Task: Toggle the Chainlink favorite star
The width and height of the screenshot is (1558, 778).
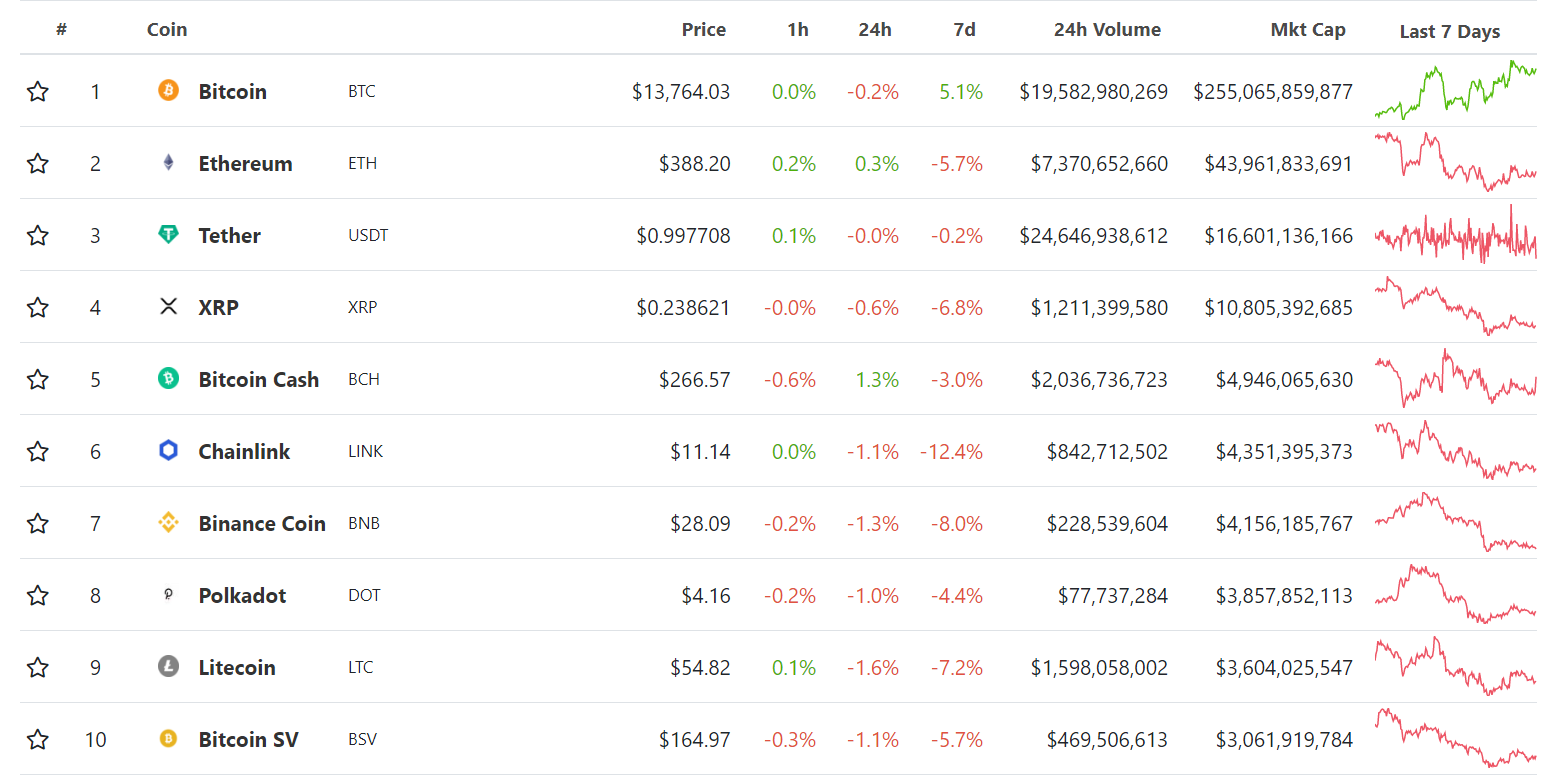Action: pos(38,452)
